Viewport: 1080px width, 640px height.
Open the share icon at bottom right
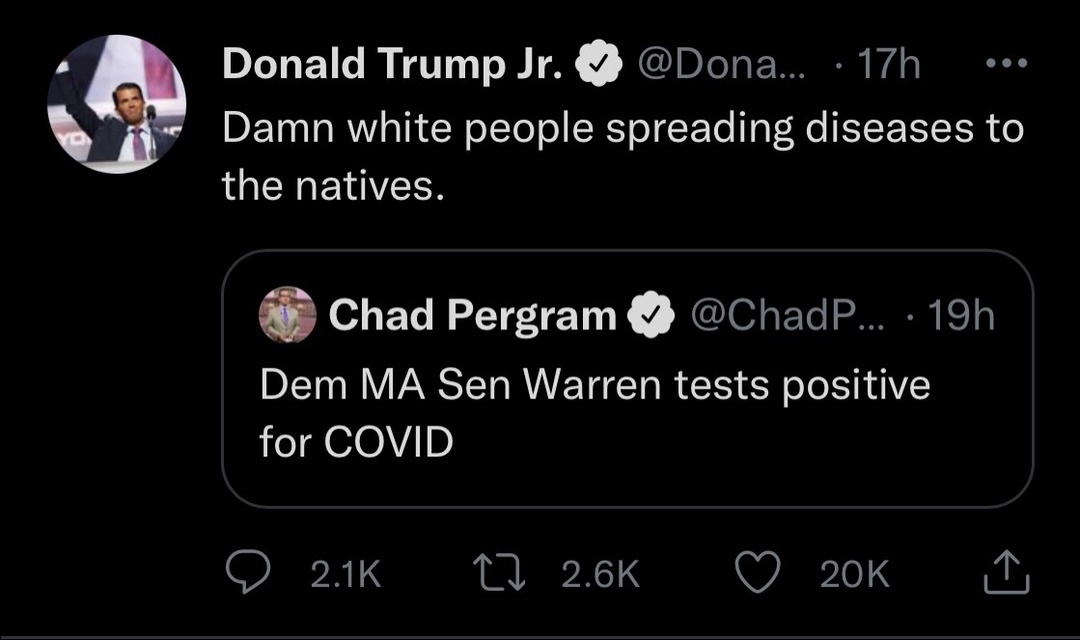[1008, 572]
